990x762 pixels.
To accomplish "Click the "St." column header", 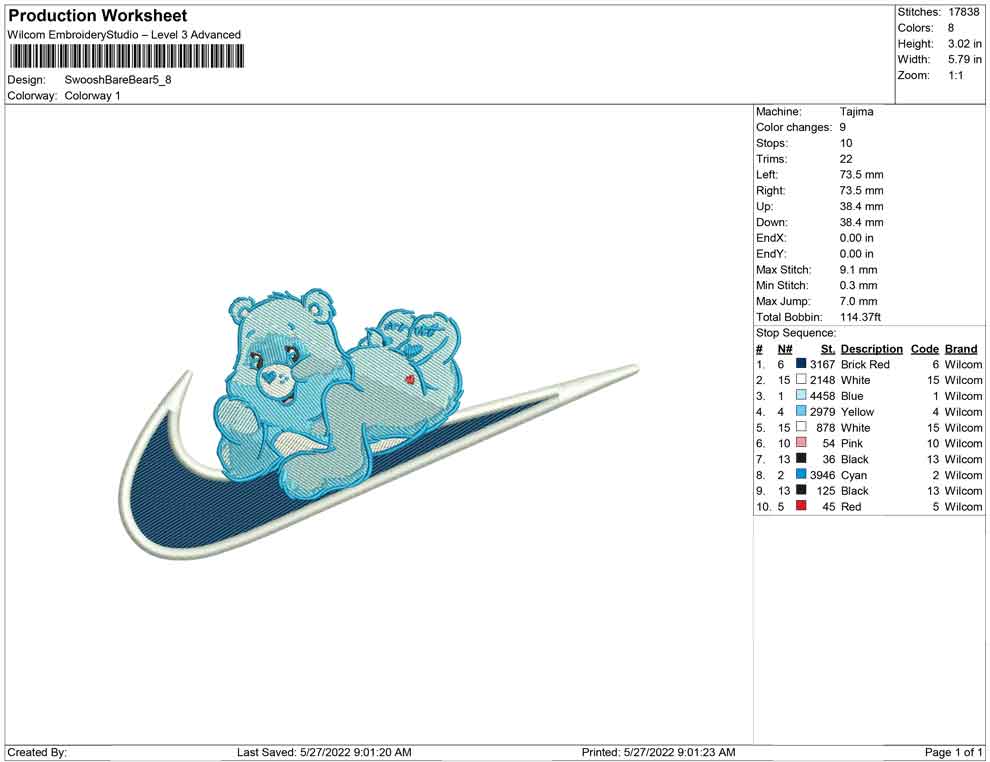I will pyautogui.click(x=828, y=349).
